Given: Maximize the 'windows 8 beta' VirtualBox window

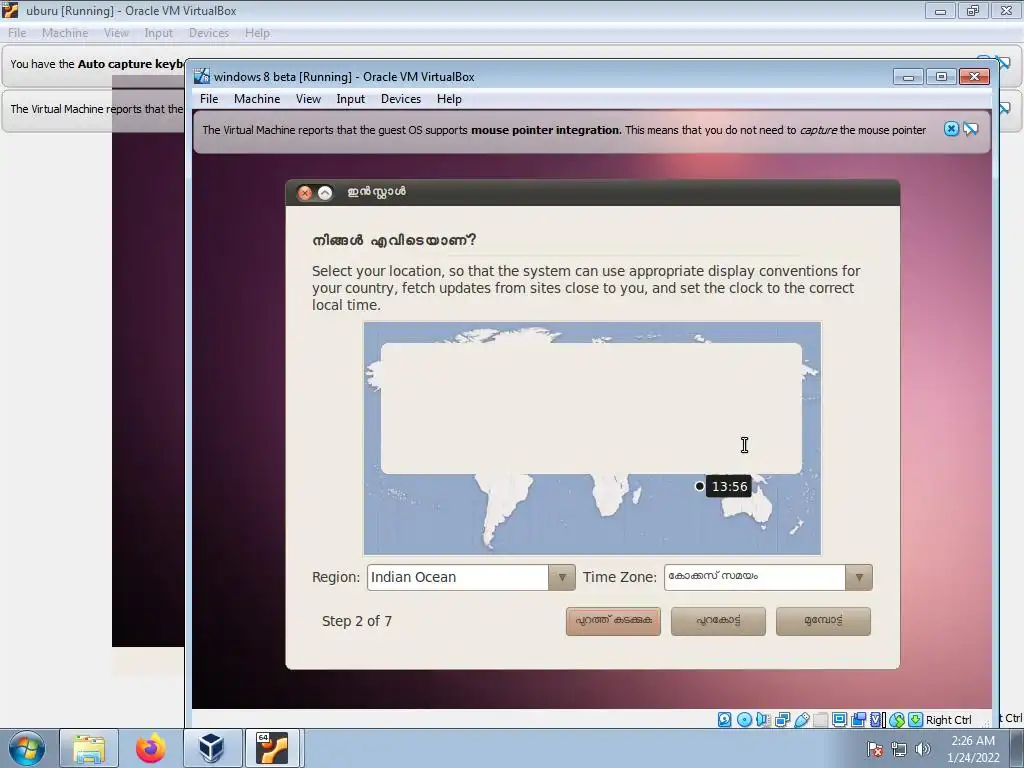Looking at the screenshot, I should 940,77.
